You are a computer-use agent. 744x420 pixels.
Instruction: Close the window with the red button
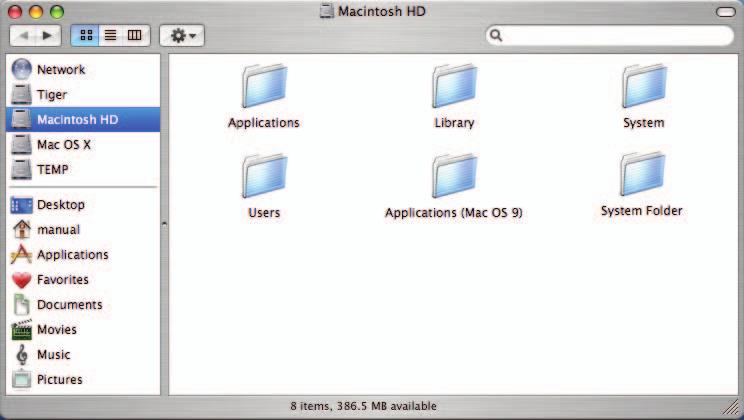[x=15, y=11]
